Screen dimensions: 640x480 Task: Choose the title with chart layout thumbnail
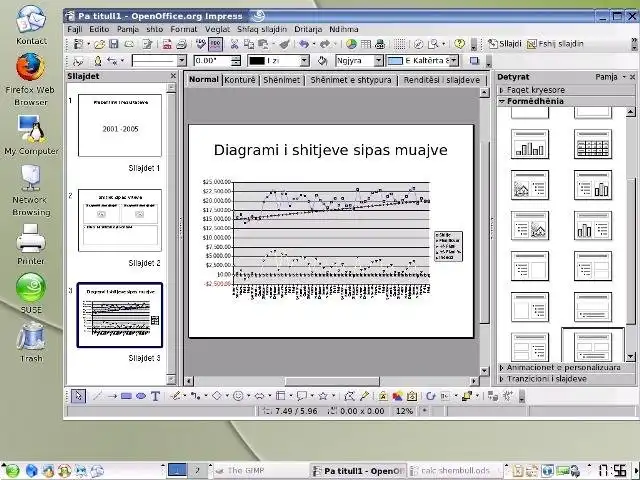tap(529, 144)
